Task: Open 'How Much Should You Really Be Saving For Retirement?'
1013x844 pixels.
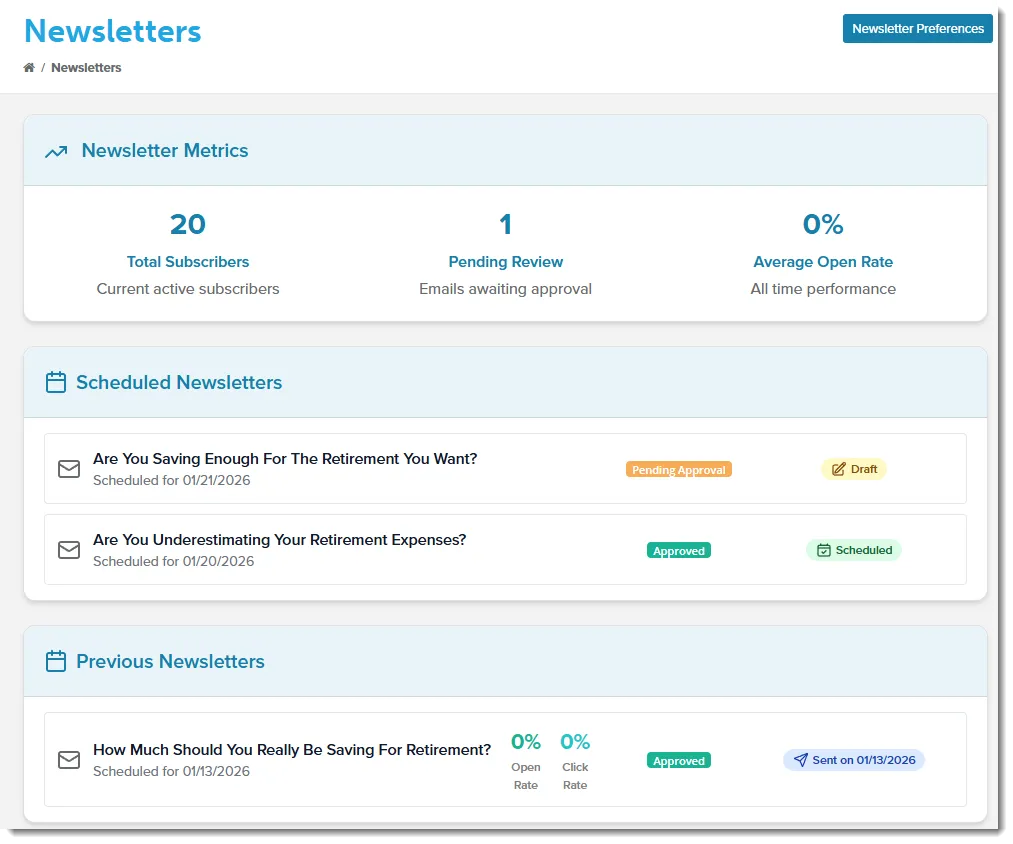Action: coord(292,750)
